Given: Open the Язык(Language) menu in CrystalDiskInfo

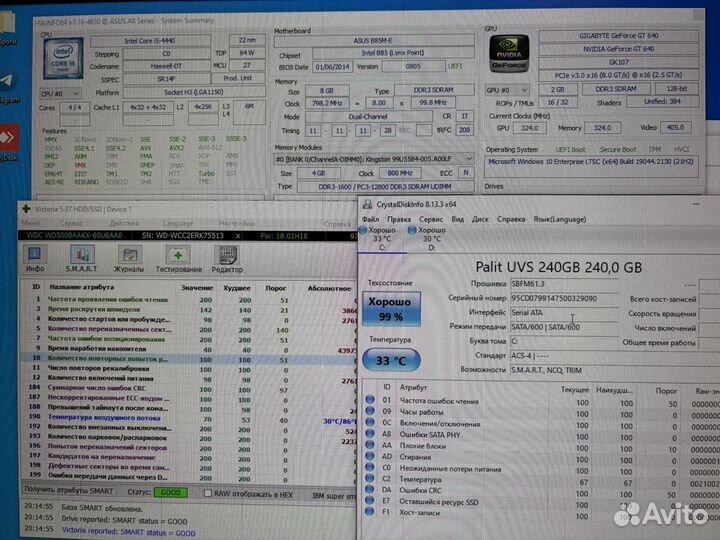Looking at the screenshot, I should [559, 219].
